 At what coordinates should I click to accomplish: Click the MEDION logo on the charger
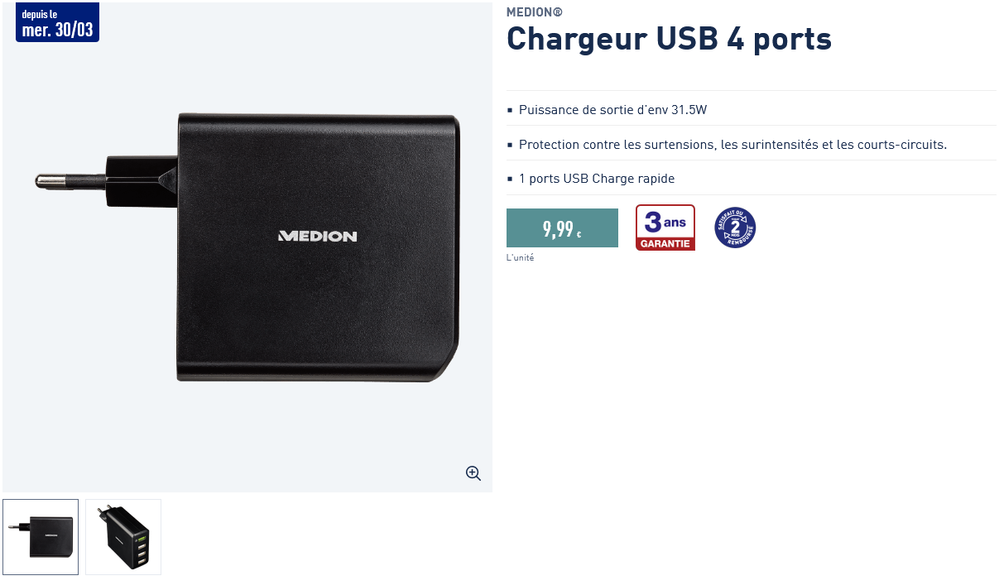(317, 236)
